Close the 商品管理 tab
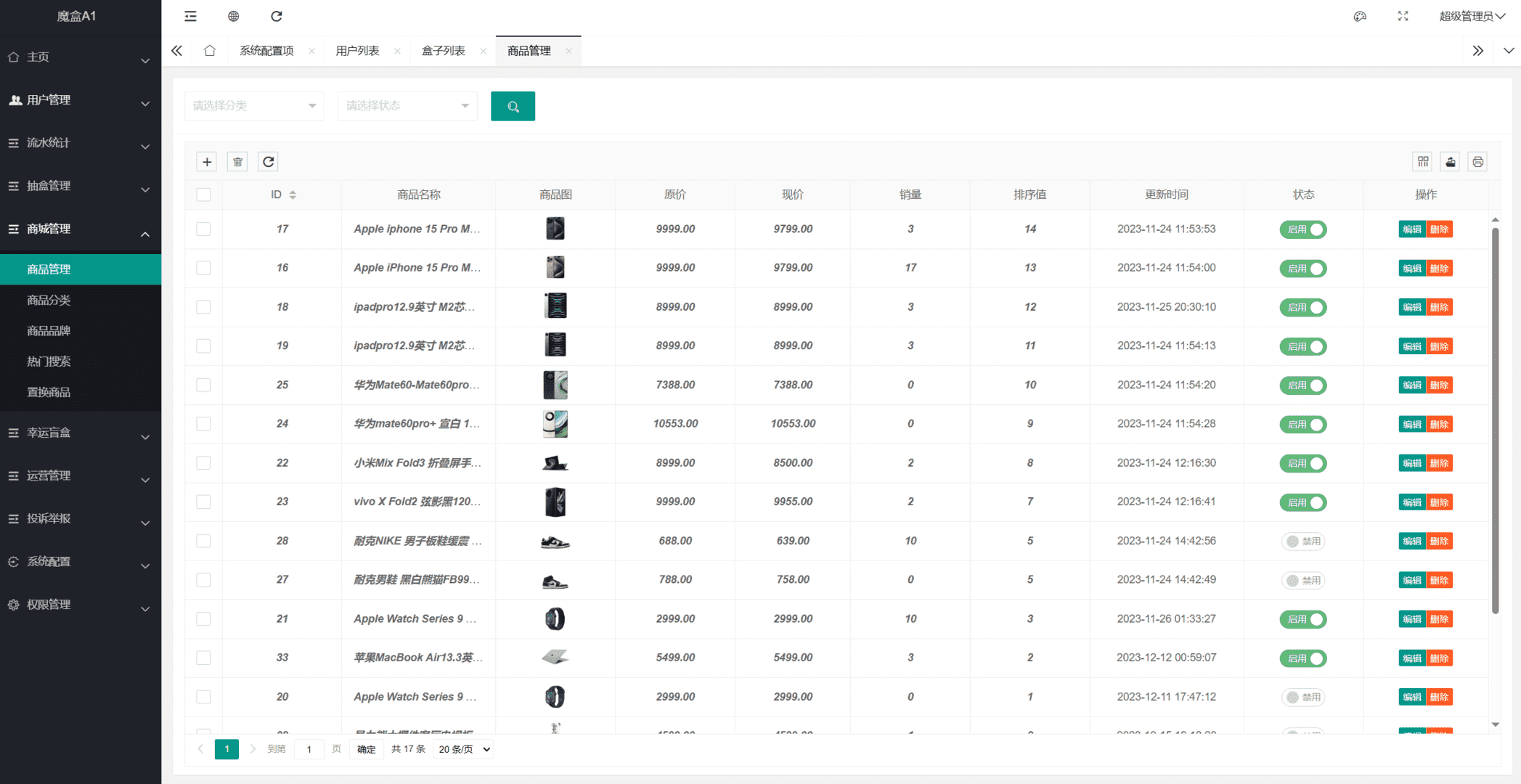The width and height of the screenshot is (1521, 784). (568, 51)
